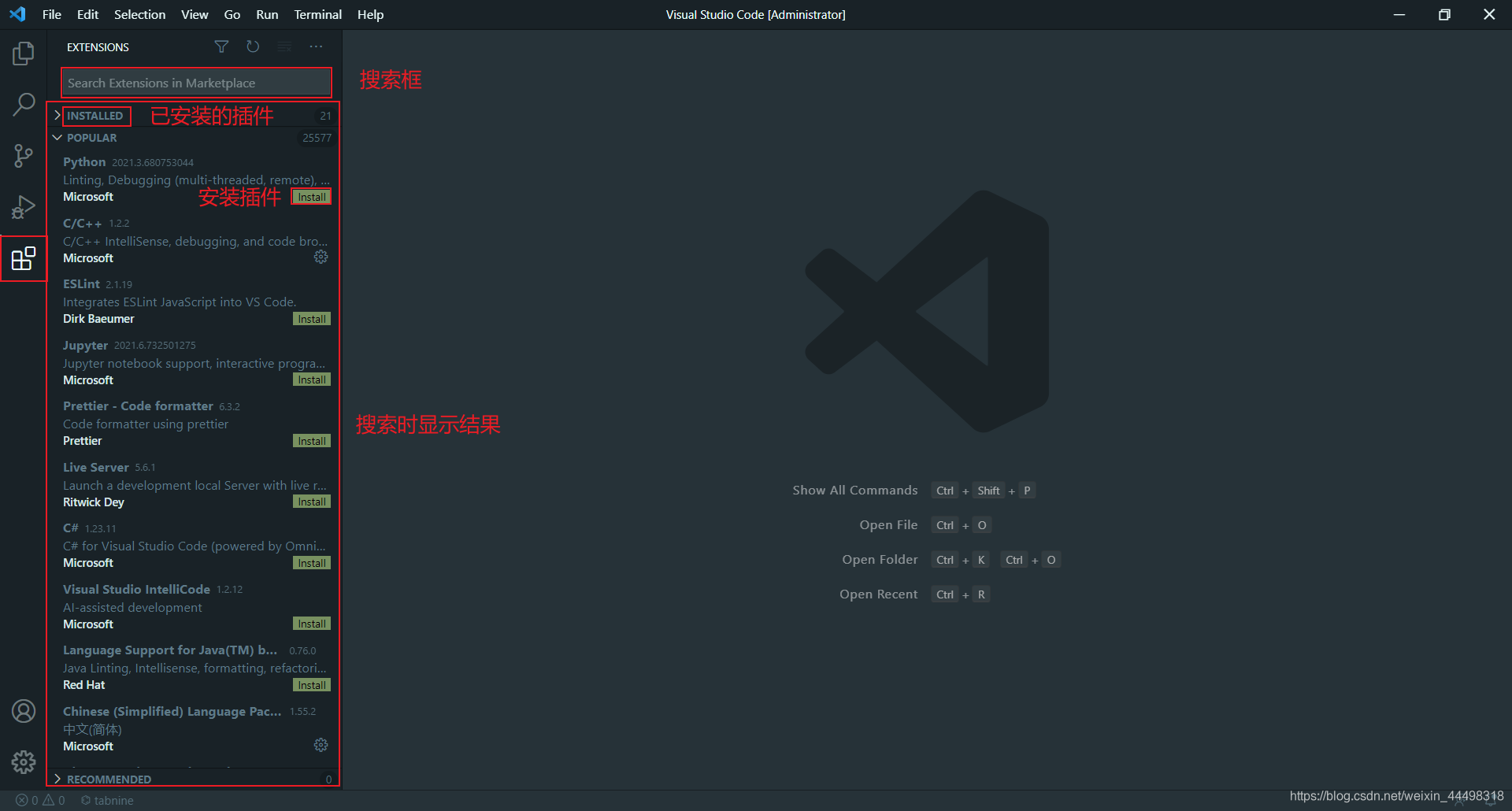
Task: Open the Manage gear in activity bar
Action: (x=24, y=762)
